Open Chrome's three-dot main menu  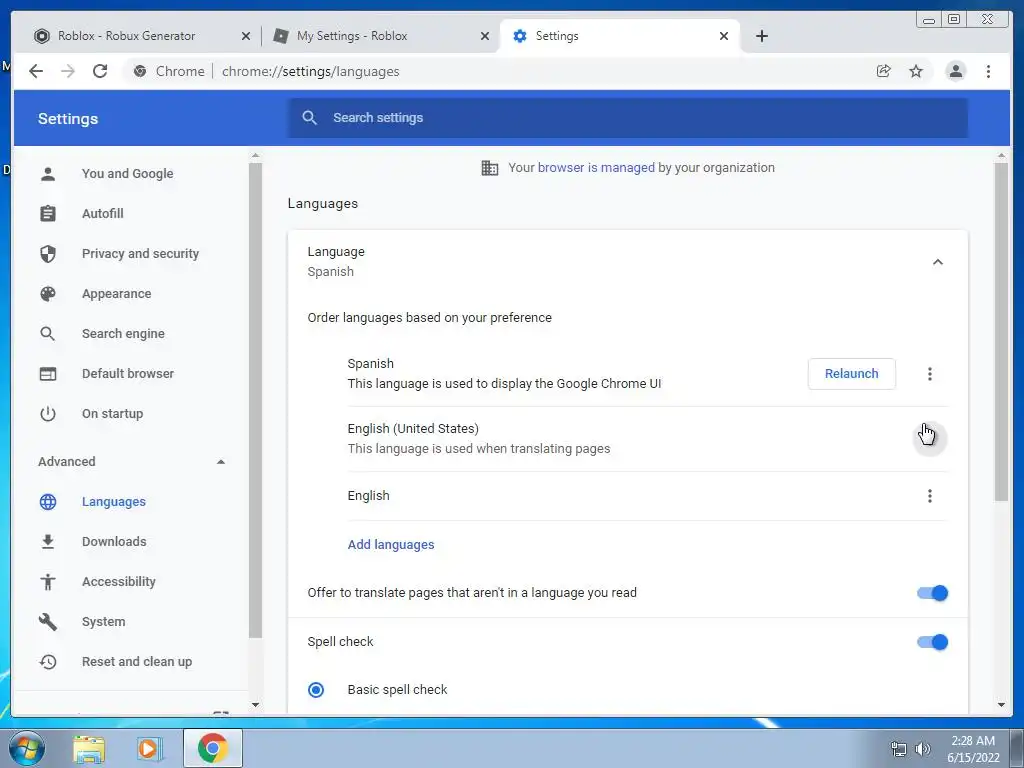[988, 71]
